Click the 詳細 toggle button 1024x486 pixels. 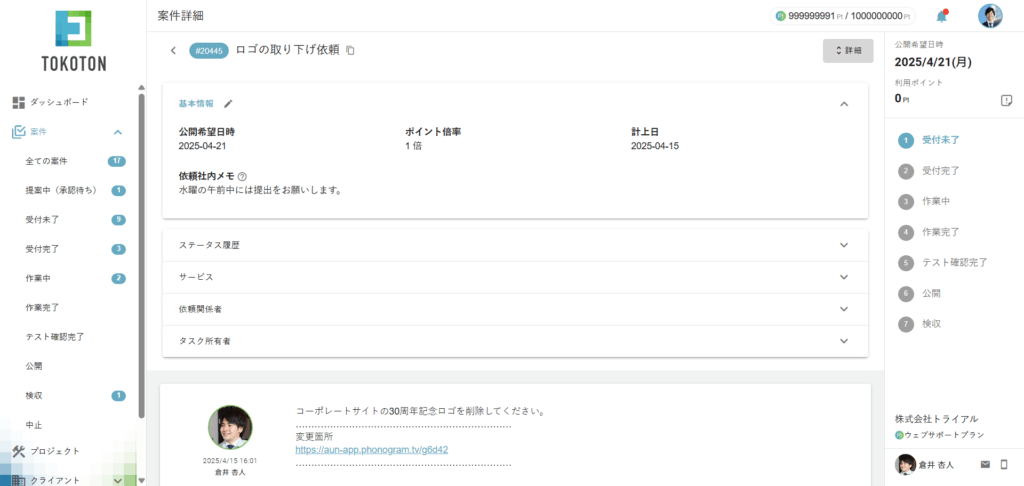(x=847, y=50)
